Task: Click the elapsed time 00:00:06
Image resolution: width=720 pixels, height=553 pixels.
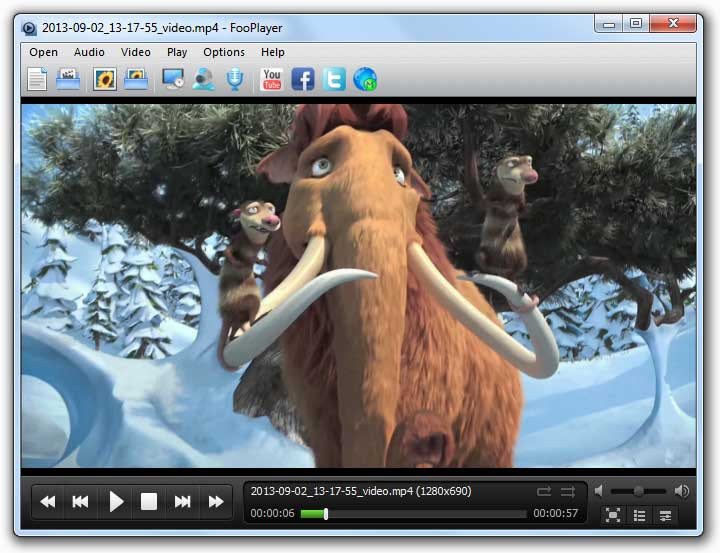Action: click(272, 513)
